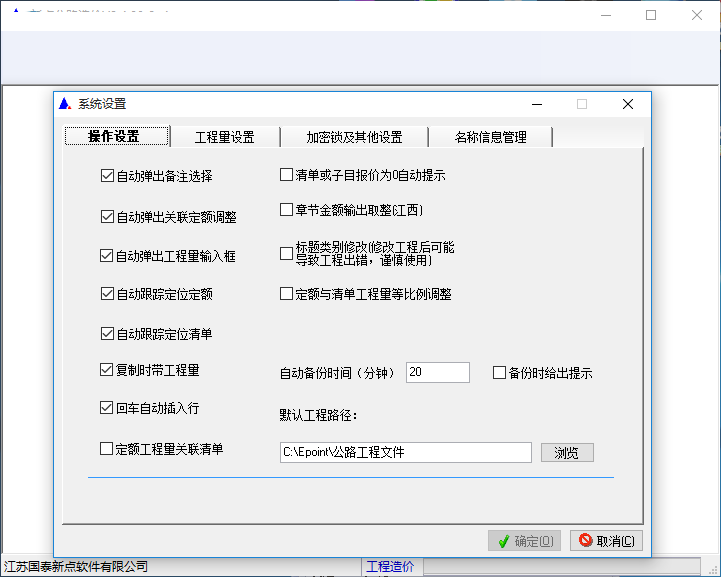This screenshot has height=577, width=721.
Task: Close the main application window
Action: pos(697,15)
